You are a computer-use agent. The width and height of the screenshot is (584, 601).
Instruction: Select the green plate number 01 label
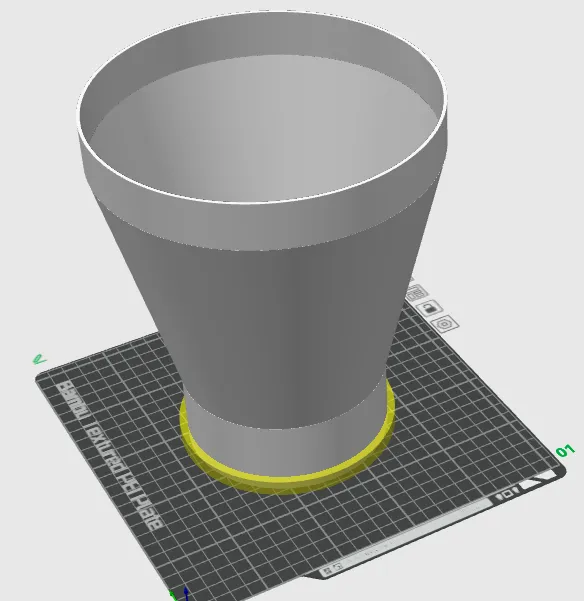[x=565, y=451]
